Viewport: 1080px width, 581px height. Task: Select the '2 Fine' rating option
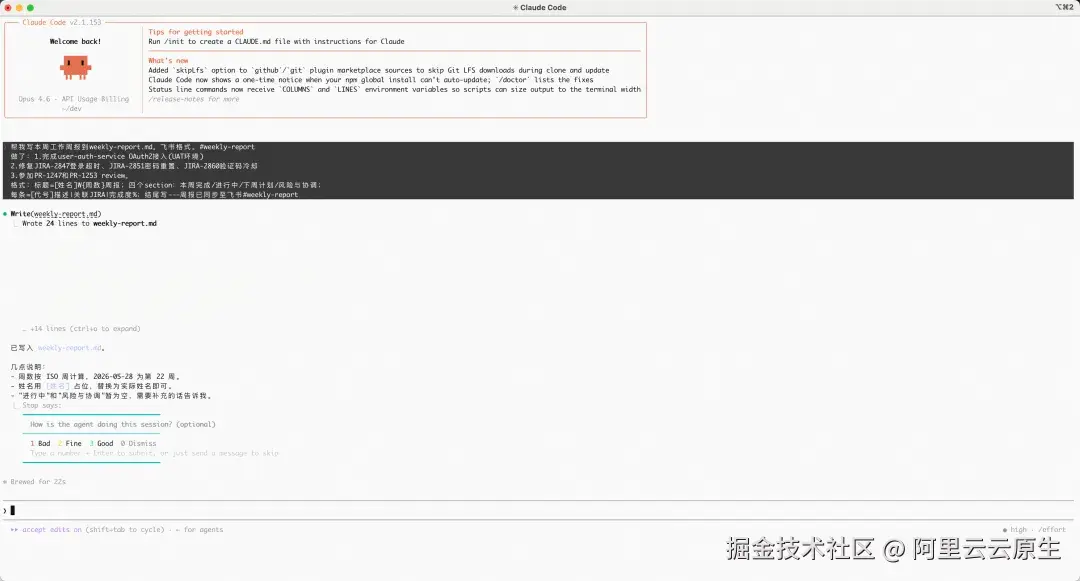(70, 443)
